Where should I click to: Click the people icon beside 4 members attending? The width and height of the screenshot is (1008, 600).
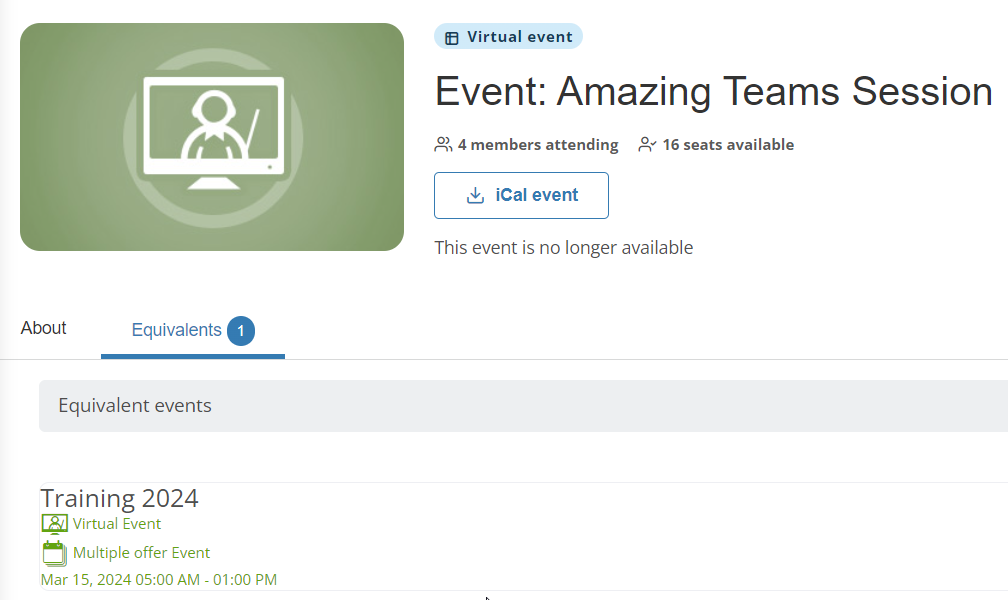[x=442, y=144]
